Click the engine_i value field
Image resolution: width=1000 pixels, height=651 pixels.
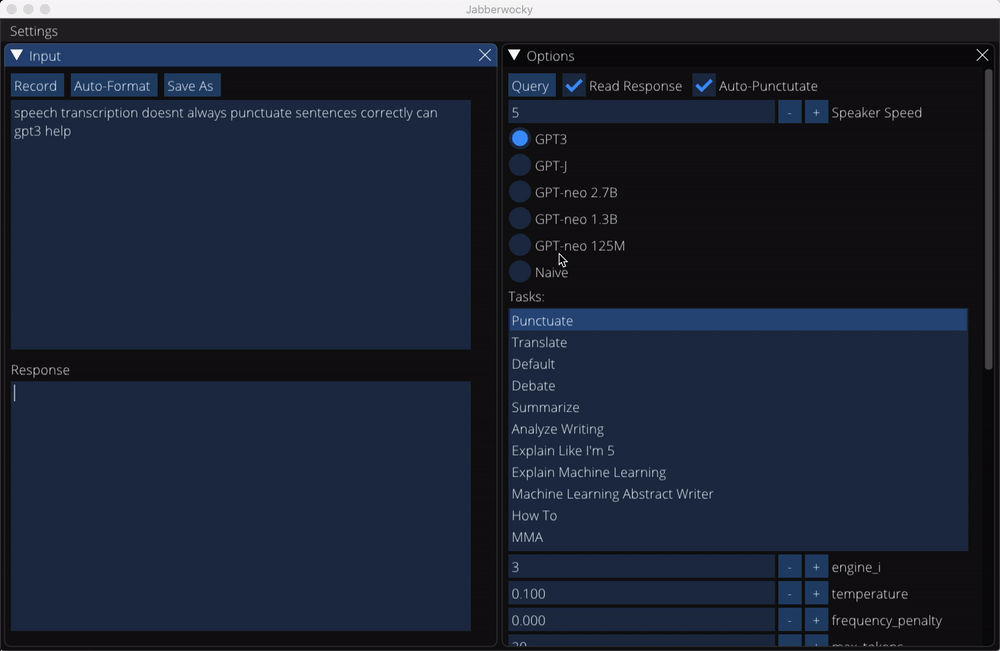click(642, 567)
